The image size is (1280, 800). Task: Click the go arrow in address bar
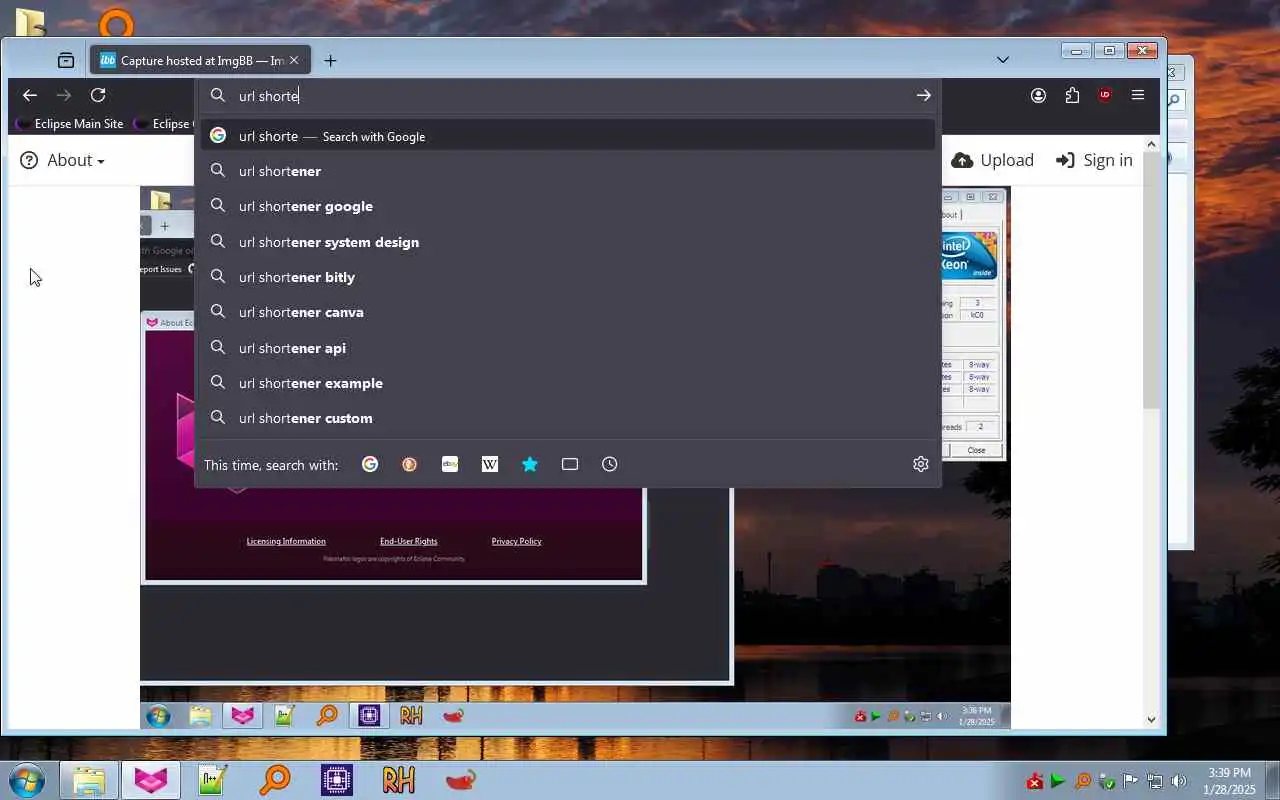point(923,95)
